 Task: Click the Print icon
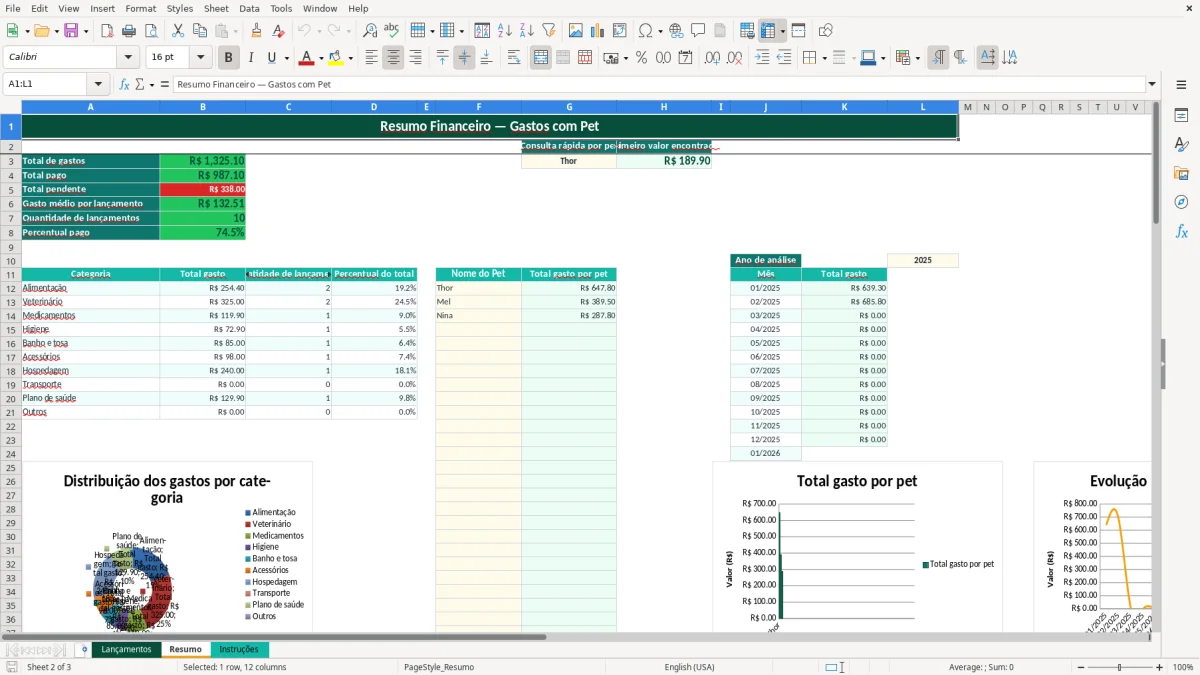tap(129, 31)
